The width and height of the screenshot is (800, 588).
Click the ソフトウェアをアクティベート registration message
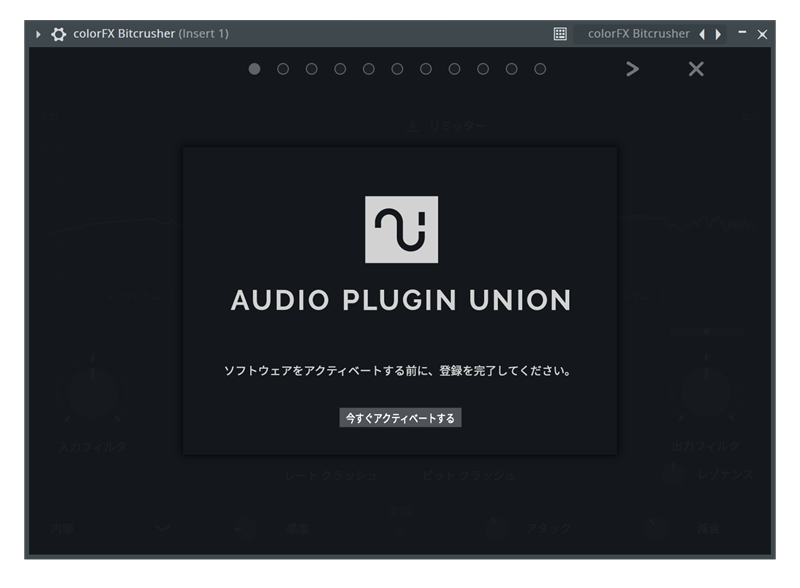(397, 371)
